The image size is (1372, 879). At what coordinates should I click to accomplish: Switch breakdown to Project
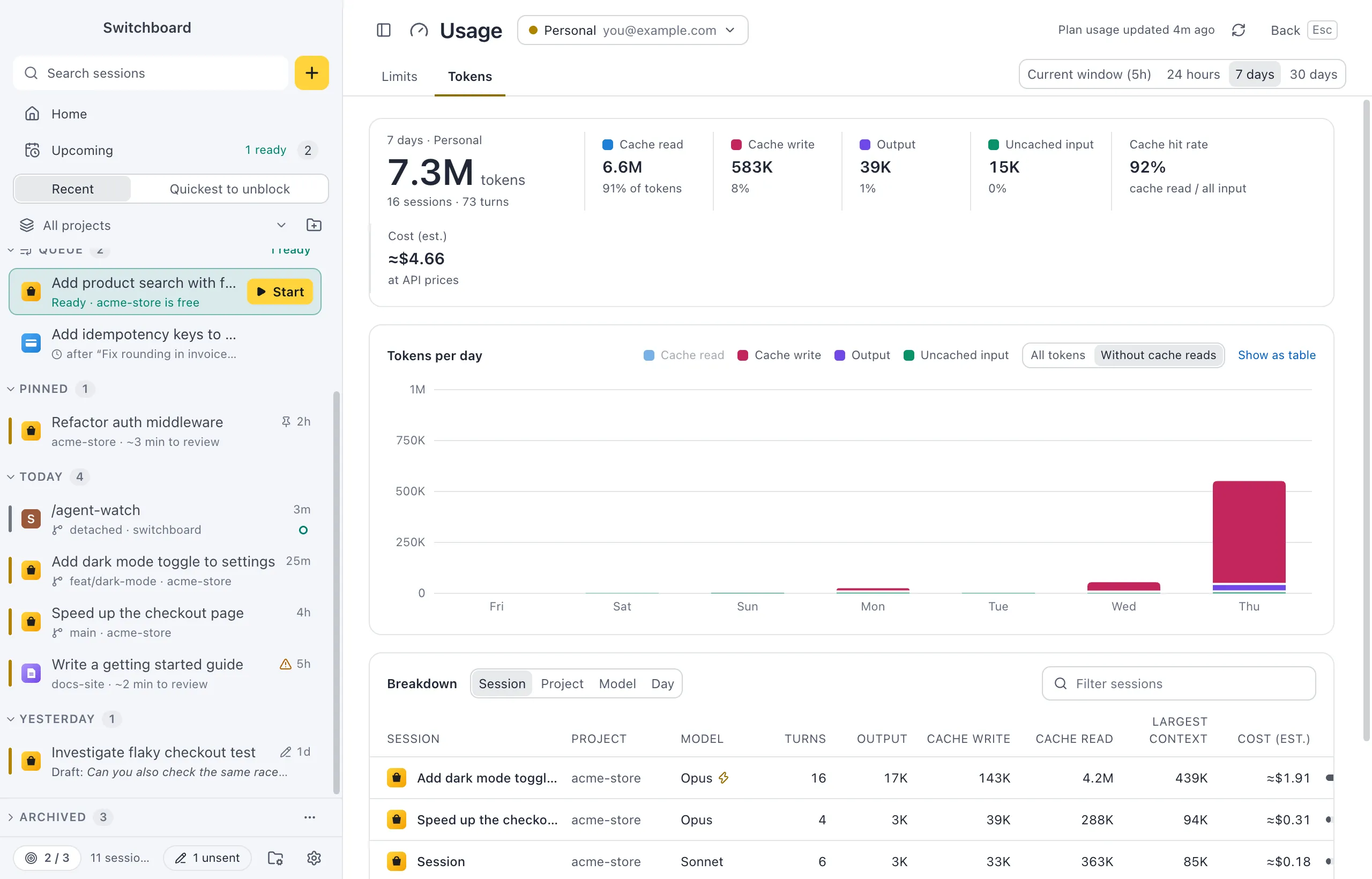pyautogui.click(x=562, y=683)
